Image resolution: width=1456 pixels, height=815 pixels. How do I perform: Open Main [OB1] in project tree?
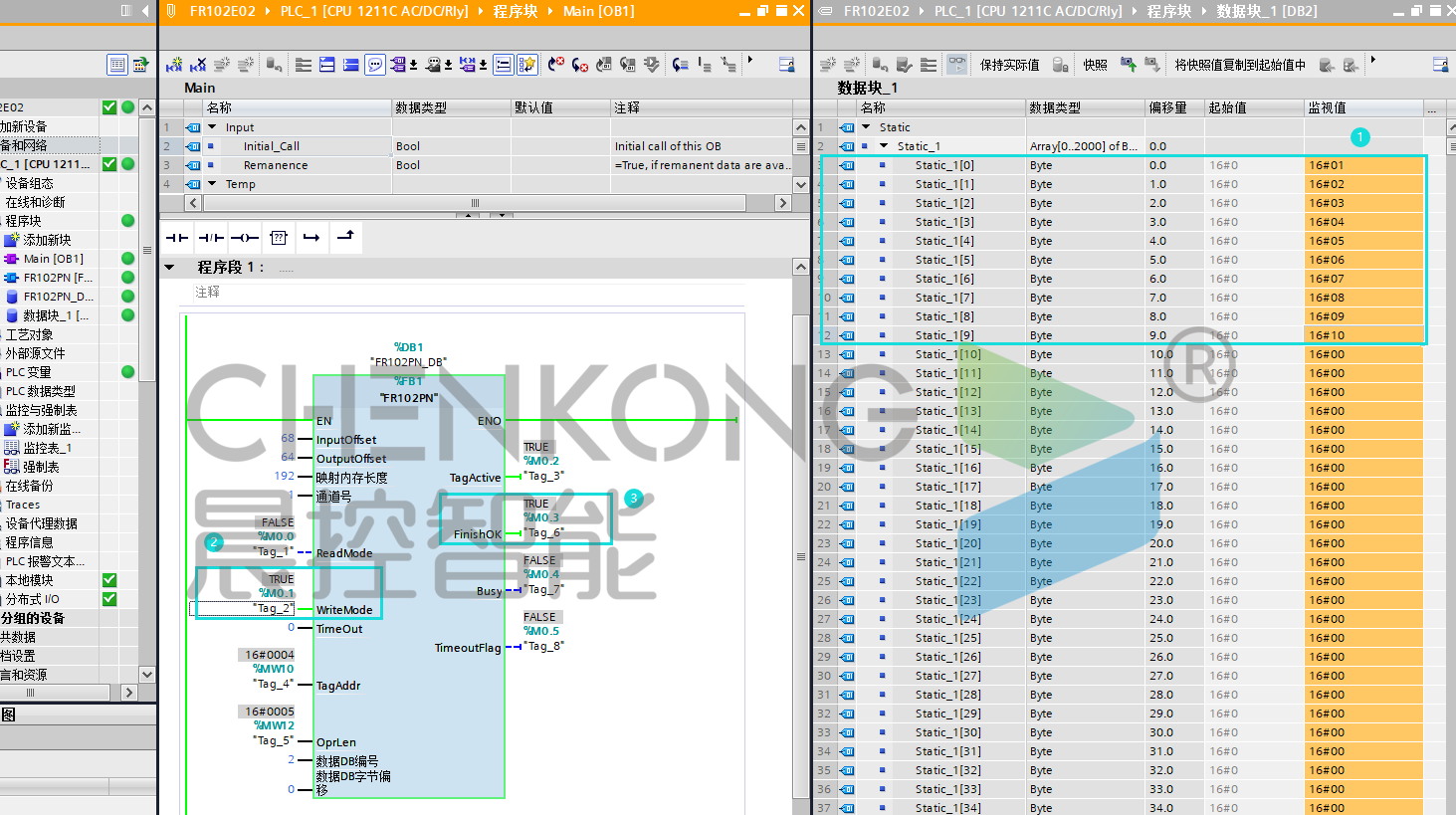[53, 259]
